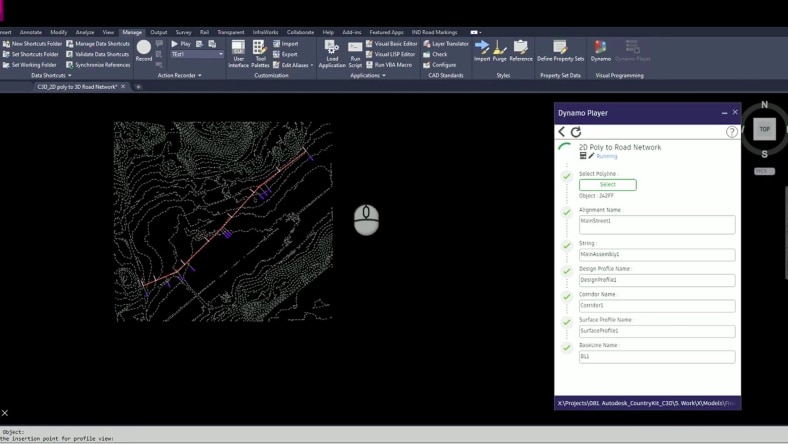Click Corridor Name input field
This screenshot has width=788, height=444.
coord(657,306)
